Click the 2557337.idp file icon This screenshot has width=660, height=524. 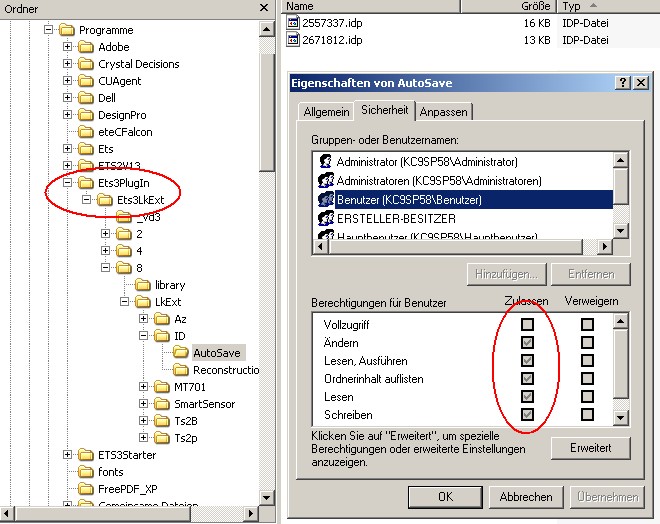click(293, 21)
